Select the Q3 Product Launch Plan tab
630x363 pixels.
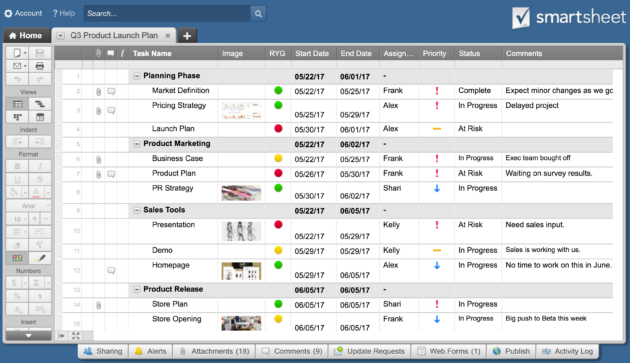point(114,35)
